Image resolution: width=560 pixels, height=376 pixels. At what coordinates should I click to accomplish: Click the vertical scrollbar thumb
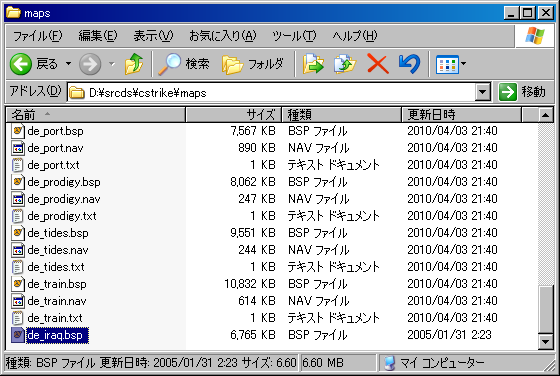pyautogui.click(x=546, y=309)
